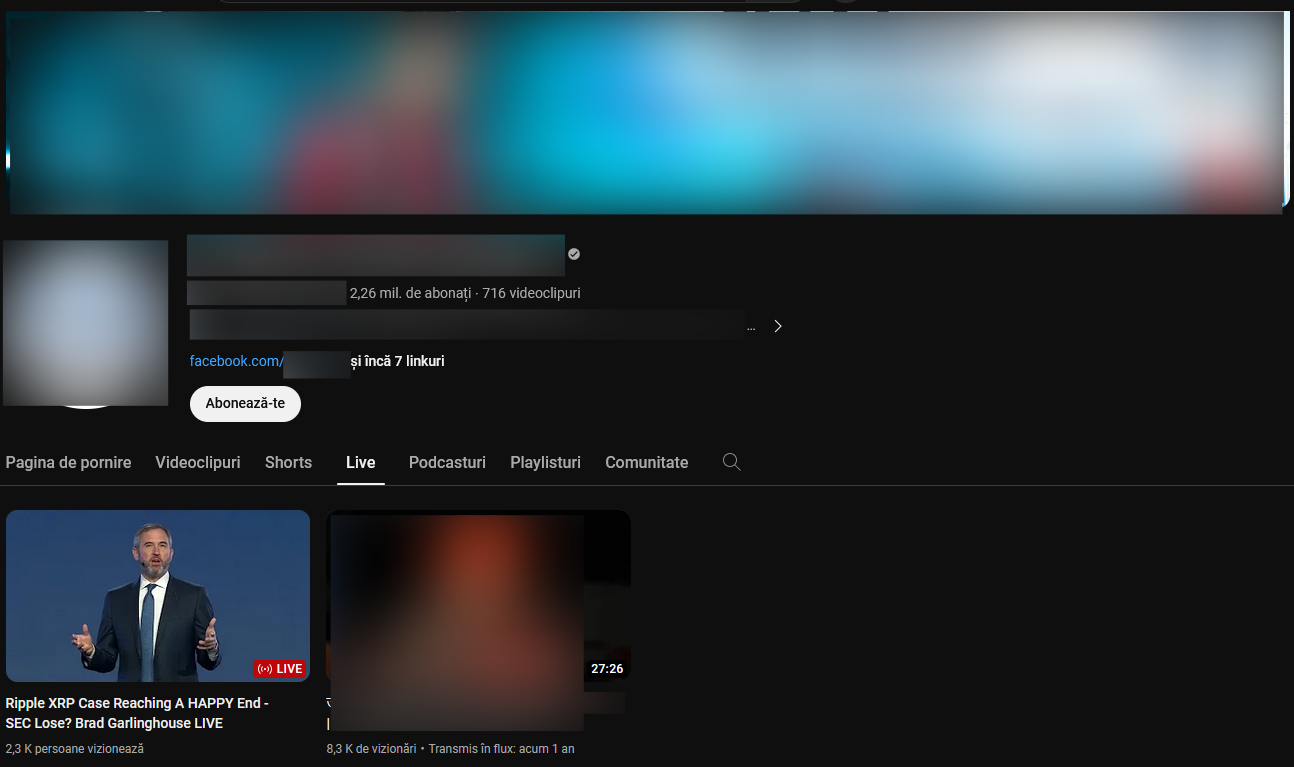
Task: Open the Podcasturi tab
Action: (447, 462)
